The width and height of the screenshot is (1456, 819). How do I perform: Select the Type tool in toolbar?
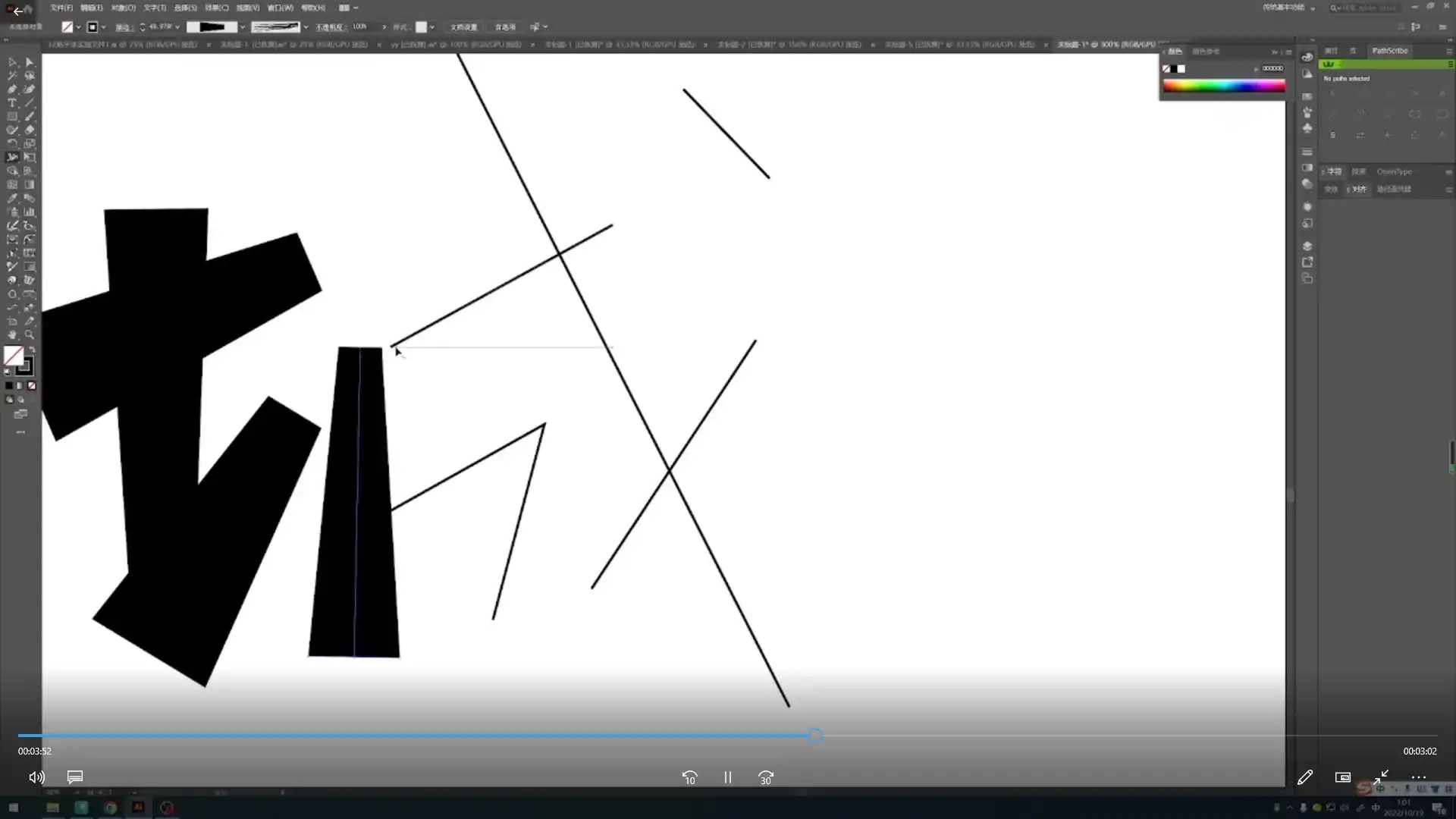click(x=12, y=103)
